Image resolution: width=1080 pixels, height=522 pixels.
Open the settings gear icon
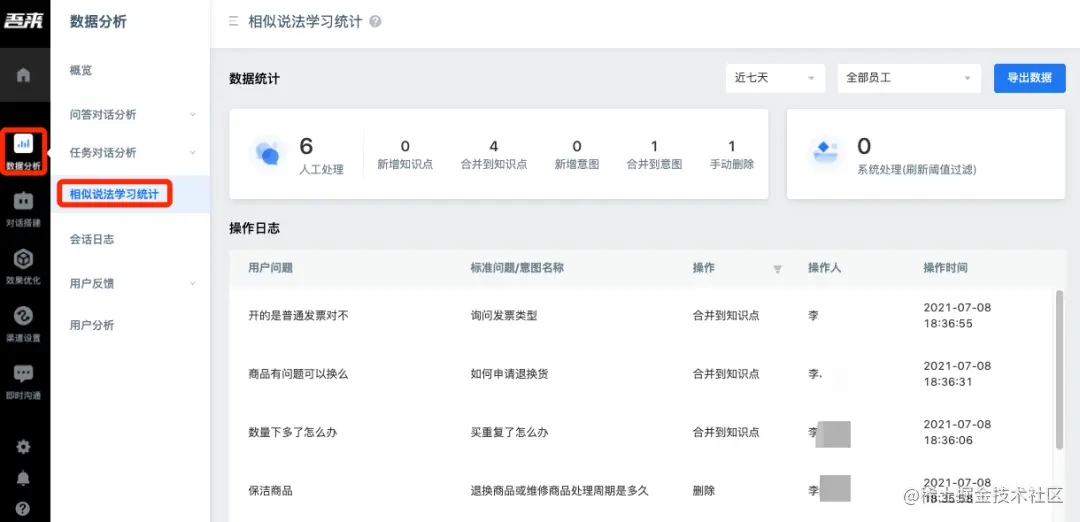23,447
